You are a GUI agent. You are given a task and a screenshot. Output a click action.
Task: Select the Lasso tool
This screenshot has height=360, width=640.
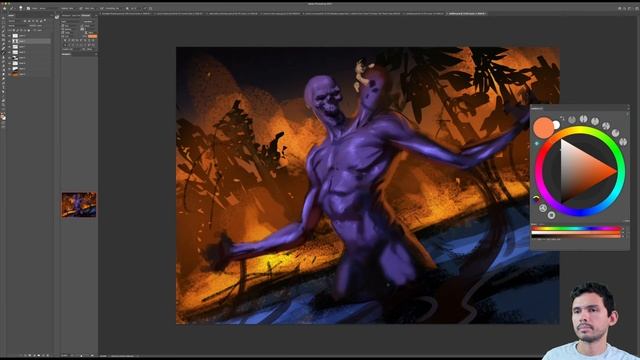coord(3,27)
